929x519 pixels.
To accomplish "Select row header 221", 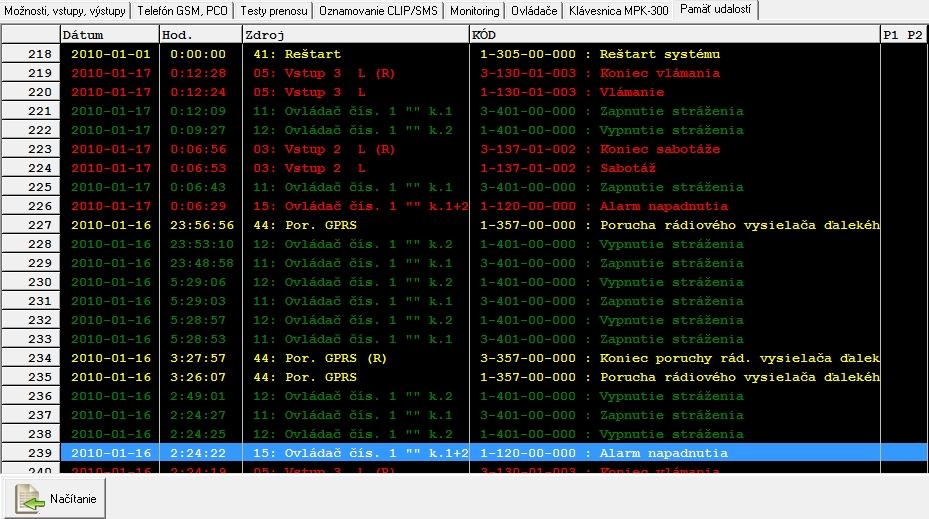I will tap(31, 111).
